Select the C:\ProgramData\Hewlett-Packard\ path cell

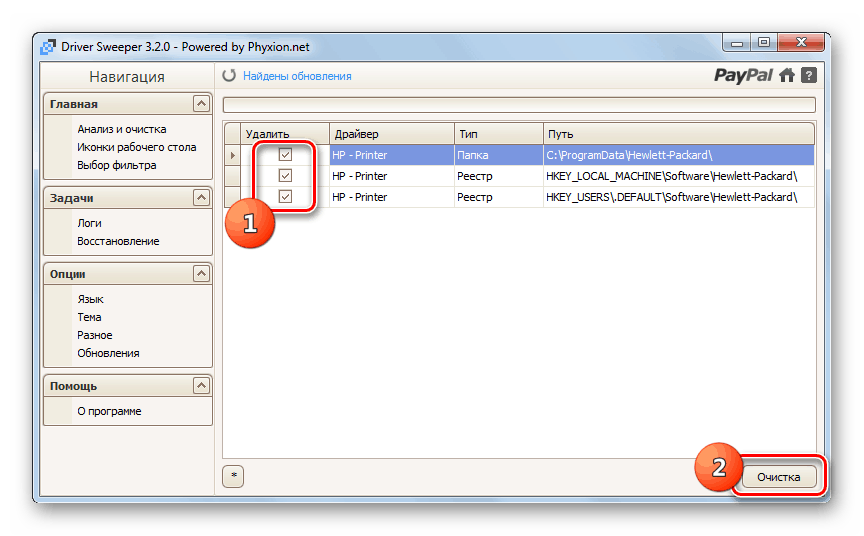pyautogui.click(x=679, y=155)
